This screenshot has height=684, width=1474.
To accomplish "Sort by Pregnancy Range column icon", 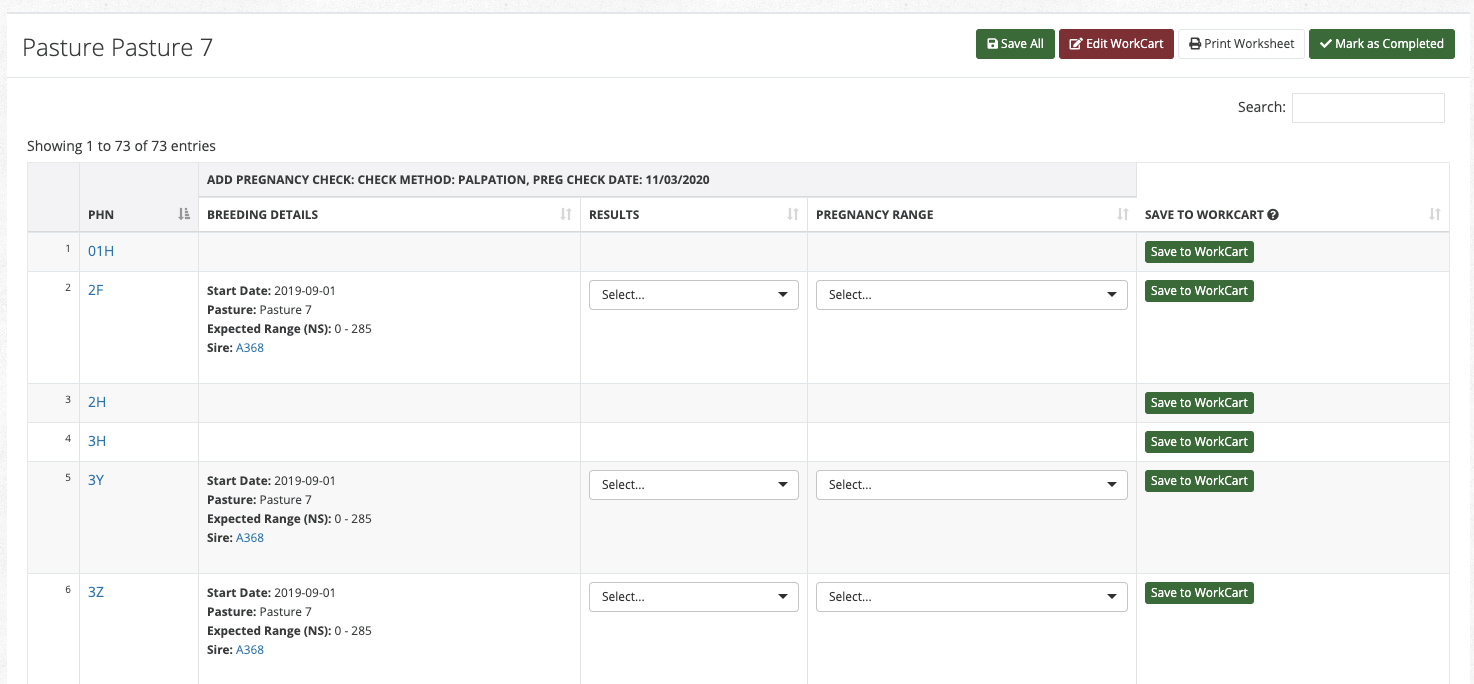I will pos(1122,214).
